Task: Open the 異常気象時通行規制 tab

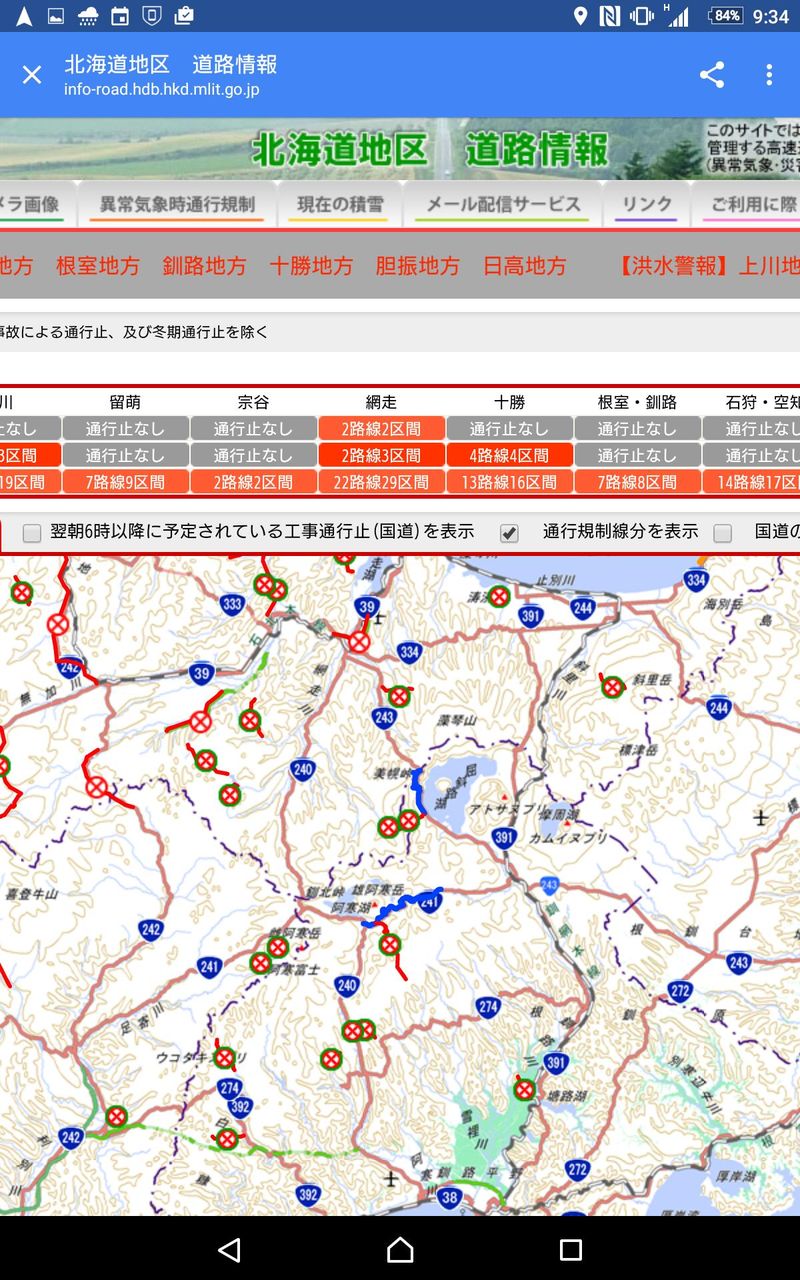Action: [x=177, y=205]
